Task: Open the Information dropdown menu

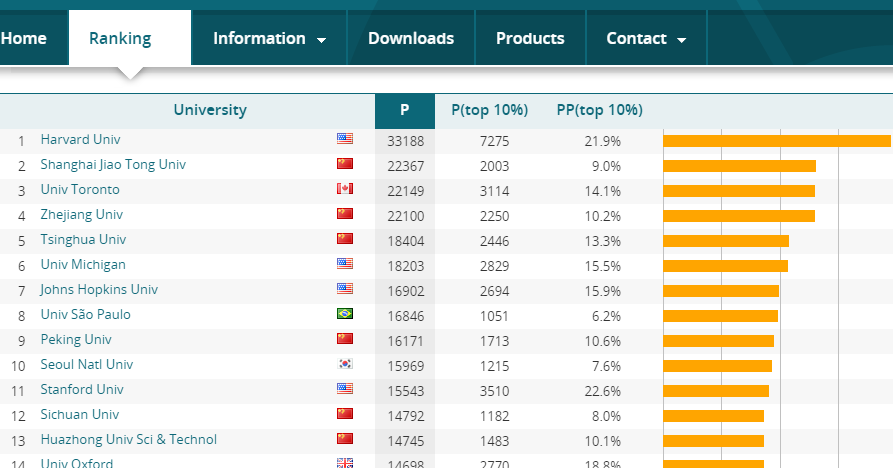Action: coord(269,38)
